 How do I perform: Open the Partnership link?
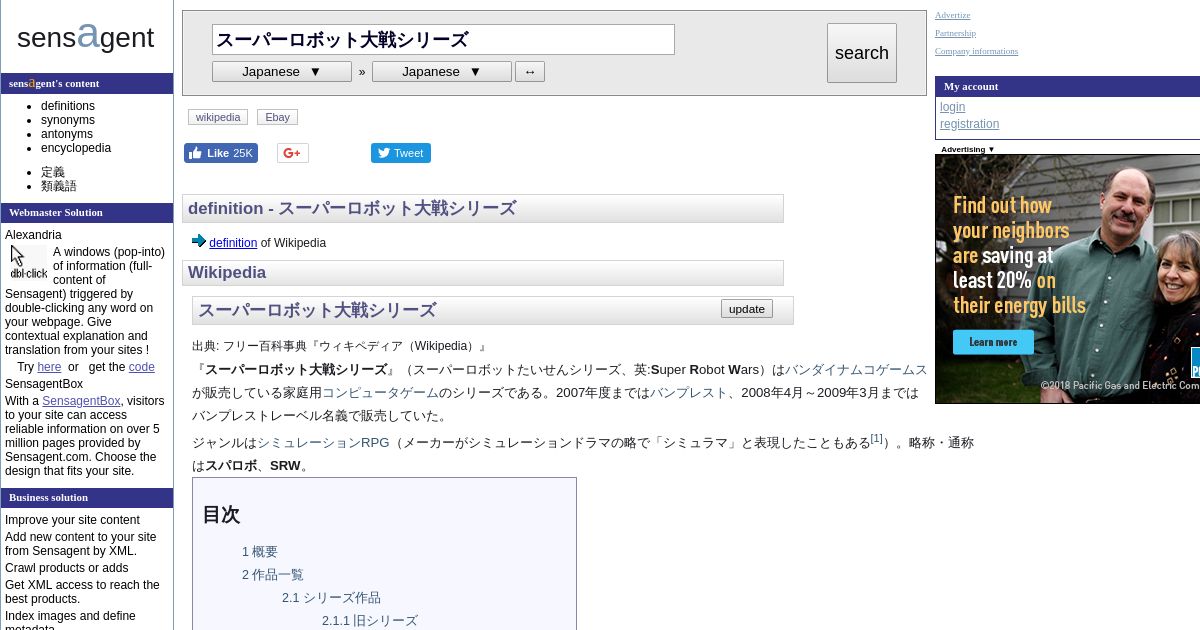point(955,33)
